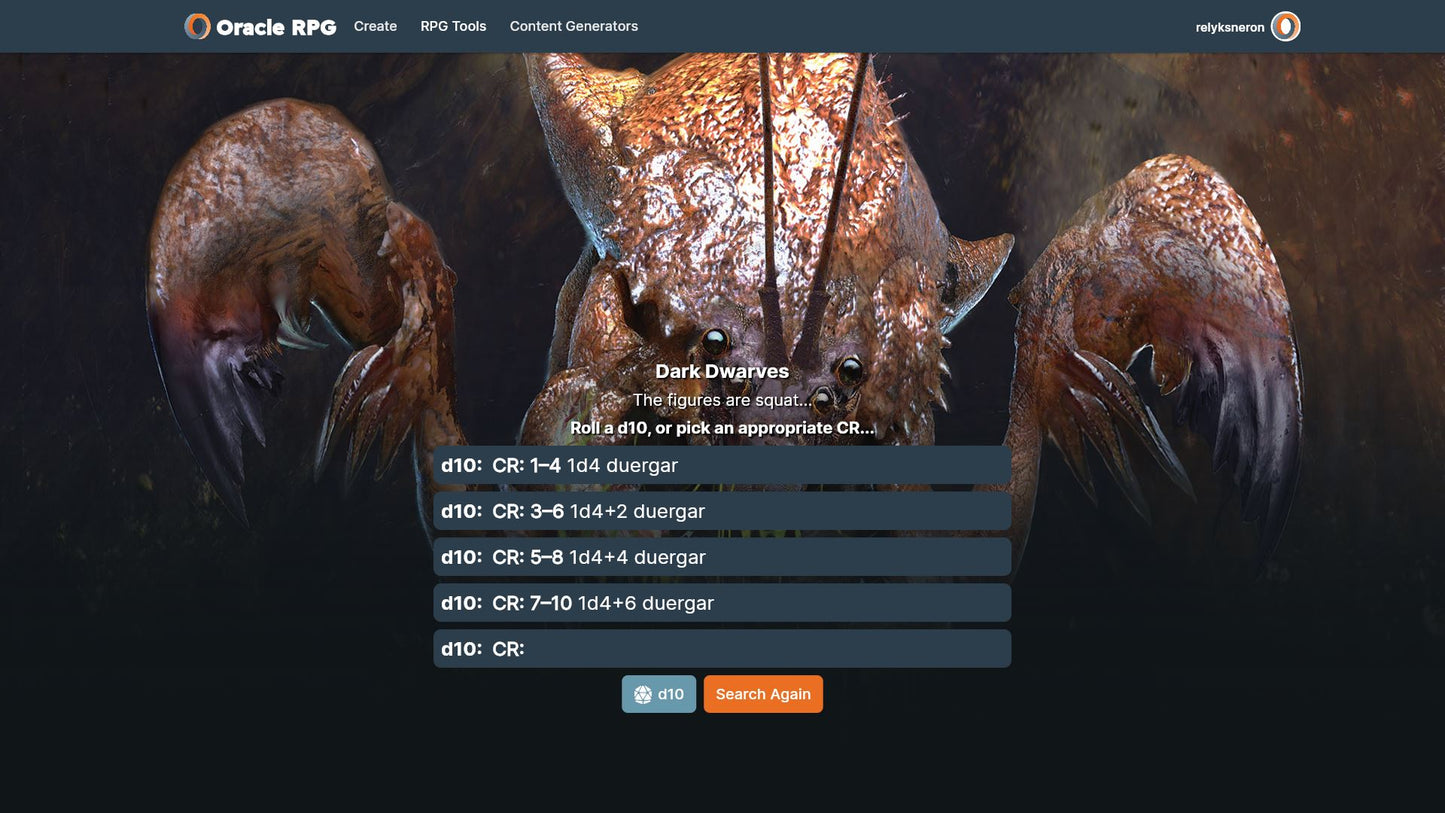The width and height of the screenshot is (1445, 813).
Task: Pick the CR 5–8 1d4+4 duergar entry
Action: click(722, 557)
